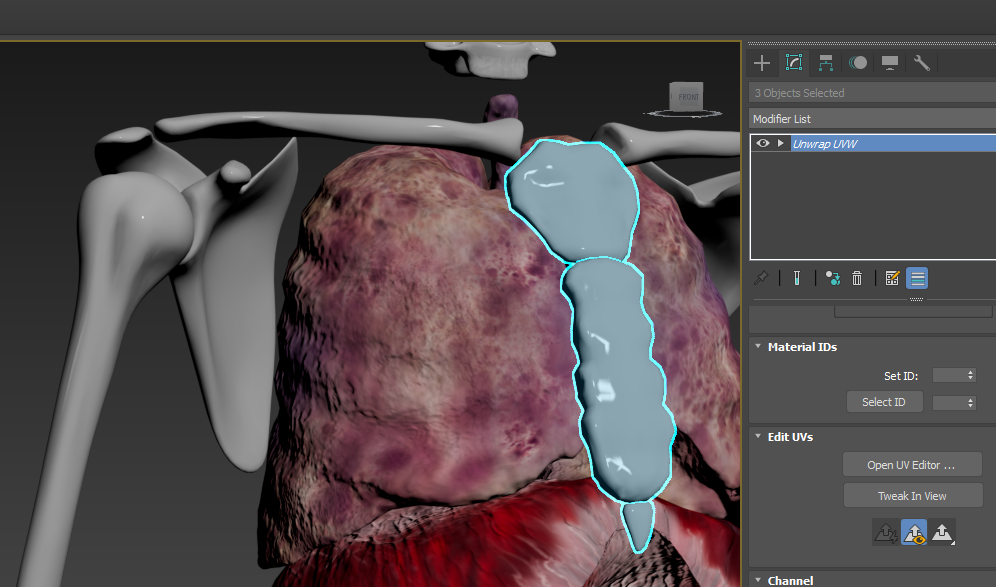Click the 3 Objects Selected name field
Viewport: 996px width, 587px height.
[x=872, y=93]
